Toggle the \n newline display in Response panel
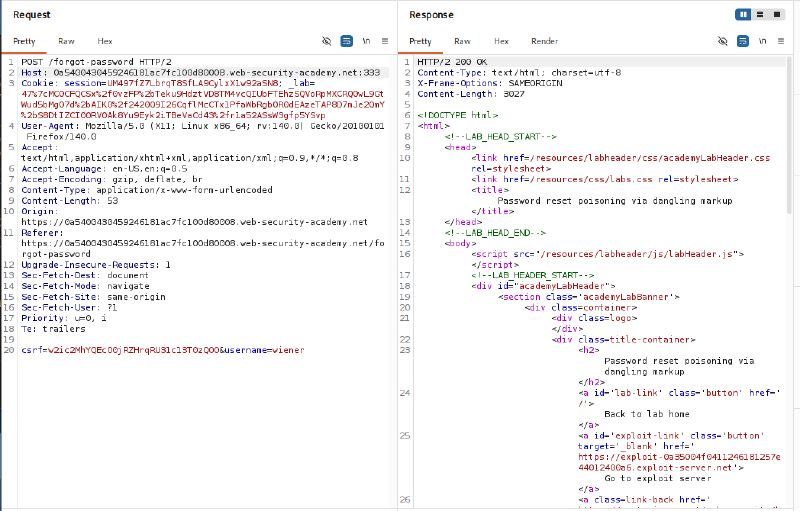The height and width of the screenshot is (511, 800). click(762, 41)
